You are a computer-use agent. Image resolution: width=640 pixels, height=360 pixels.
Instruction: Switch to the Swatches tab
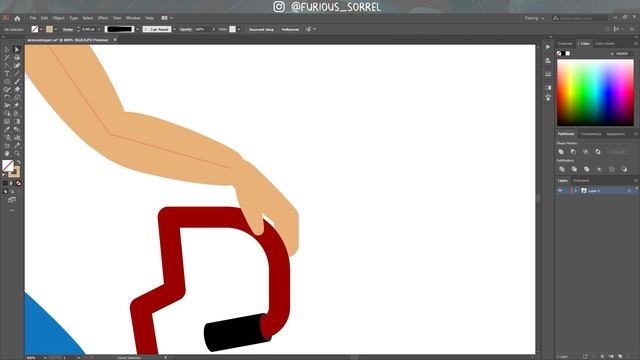565,44
